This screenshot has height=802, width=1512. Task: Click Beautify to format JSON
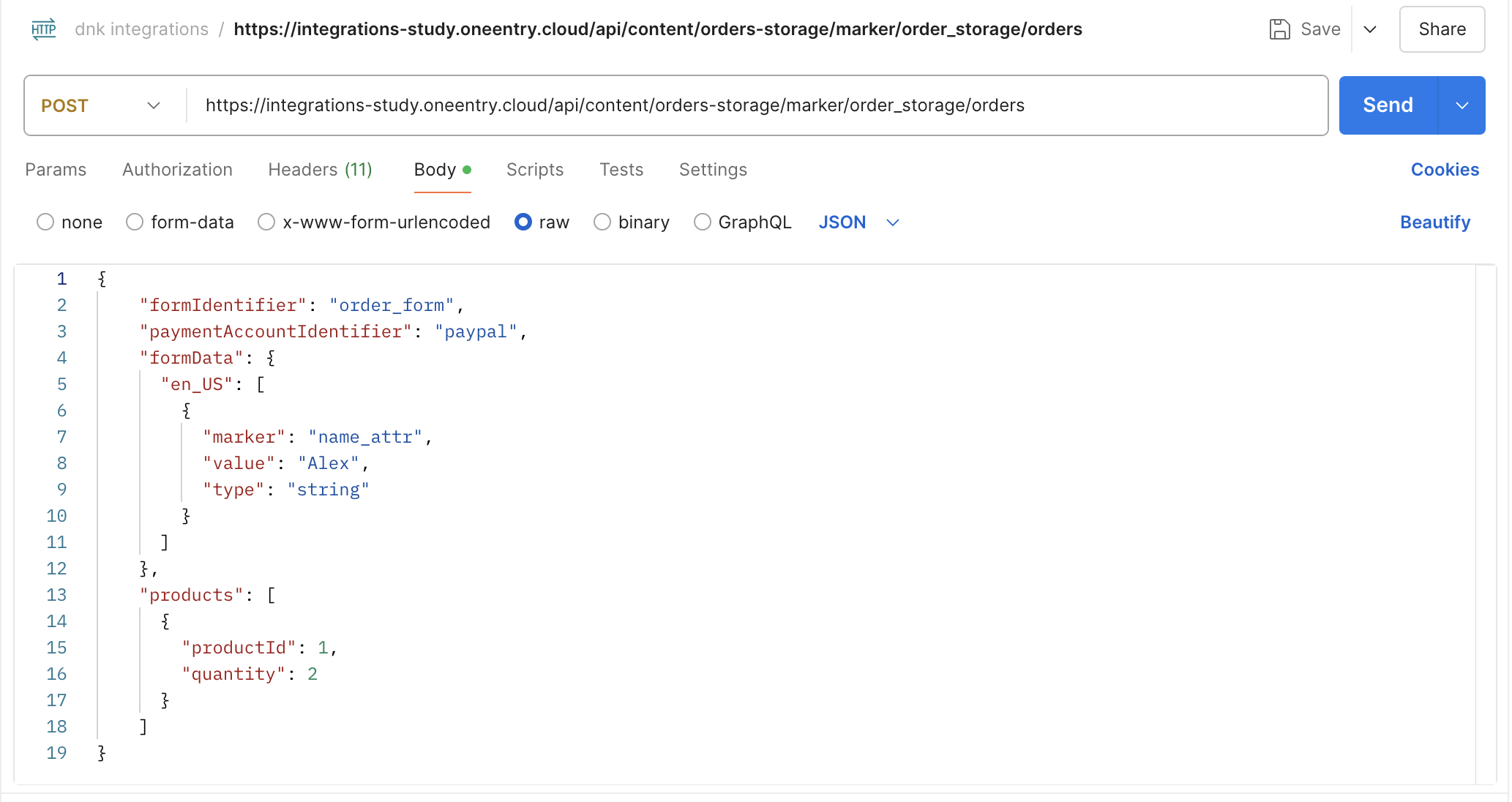pos(1434,222)
